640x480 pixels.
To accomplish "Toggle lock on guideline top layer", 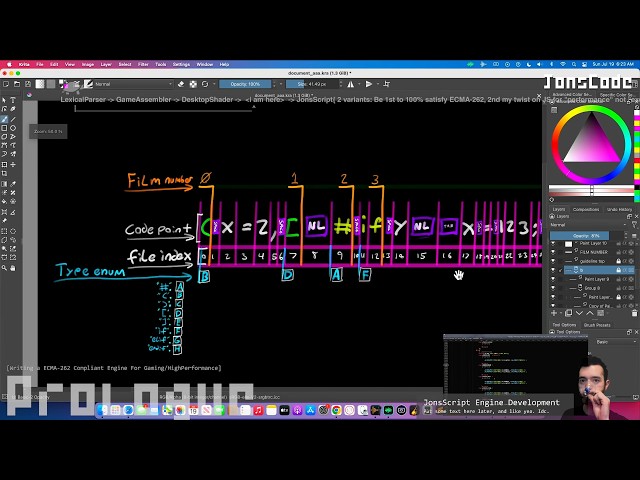I will tap(618, 261).
